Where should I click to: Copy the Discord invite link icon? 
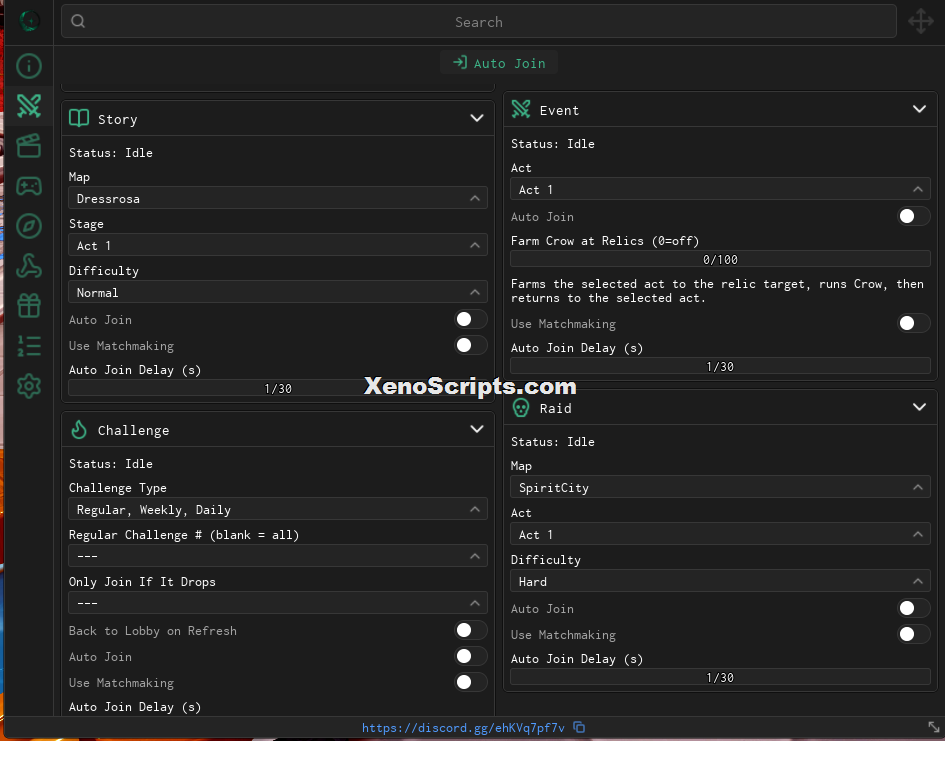579,728
